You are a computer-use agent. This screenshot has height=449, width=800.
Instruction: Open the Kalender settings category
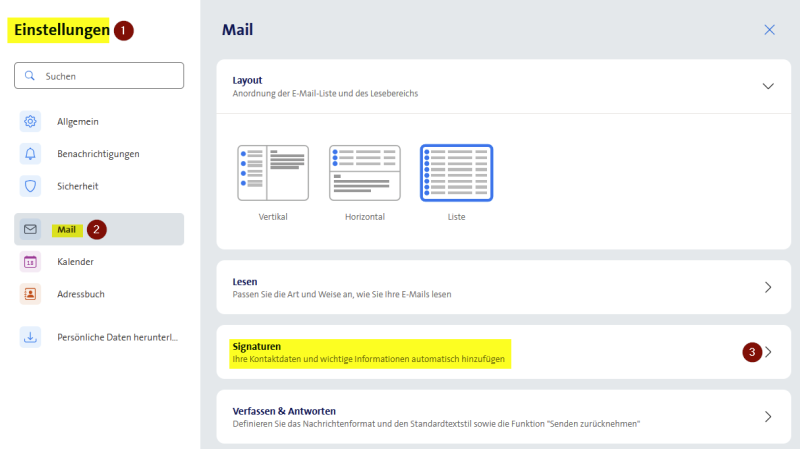(x=76, y=262)
